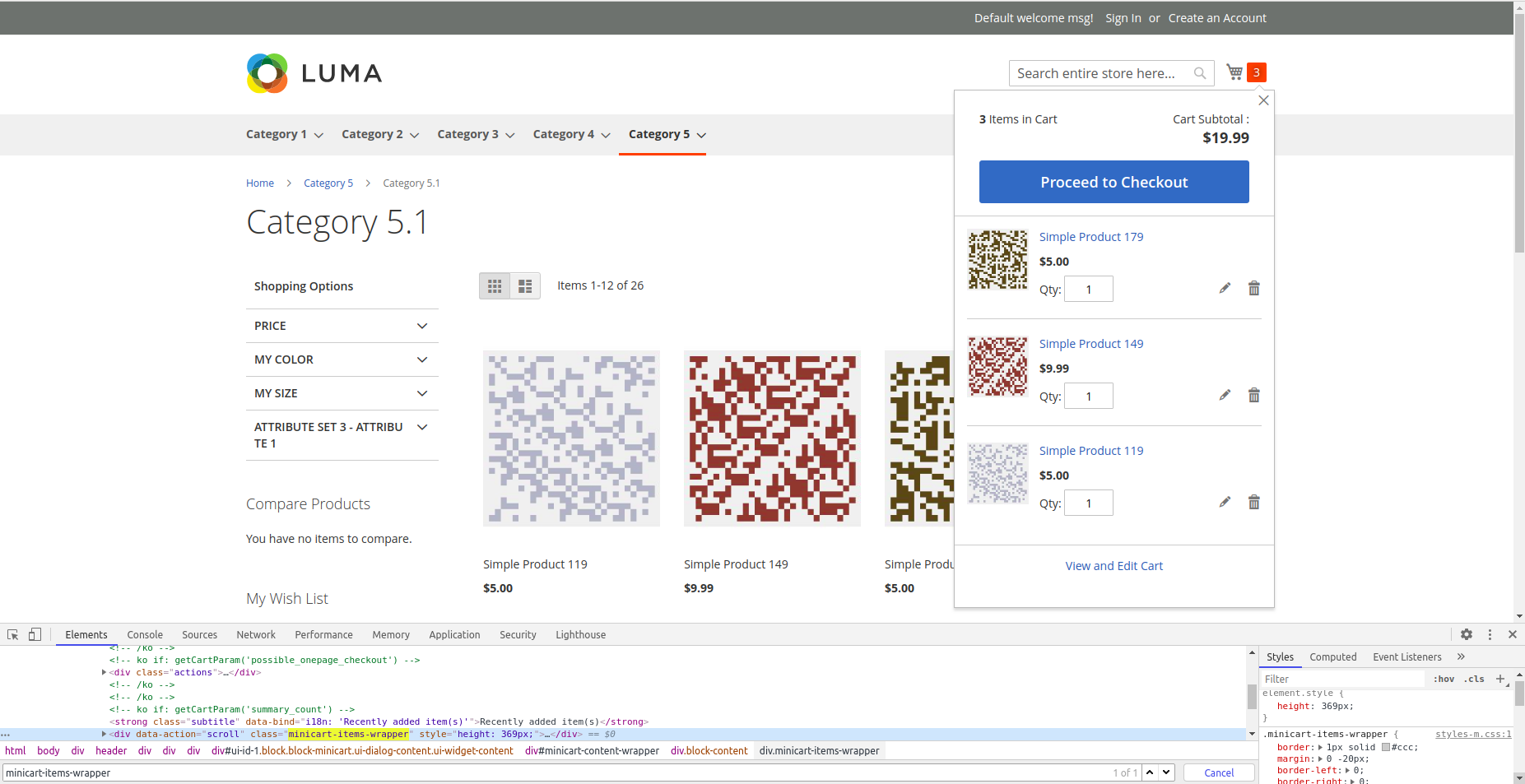Delete Simple Product 119 from cart
Viewport: 1525px width, 784px height.
[1253, 502]
